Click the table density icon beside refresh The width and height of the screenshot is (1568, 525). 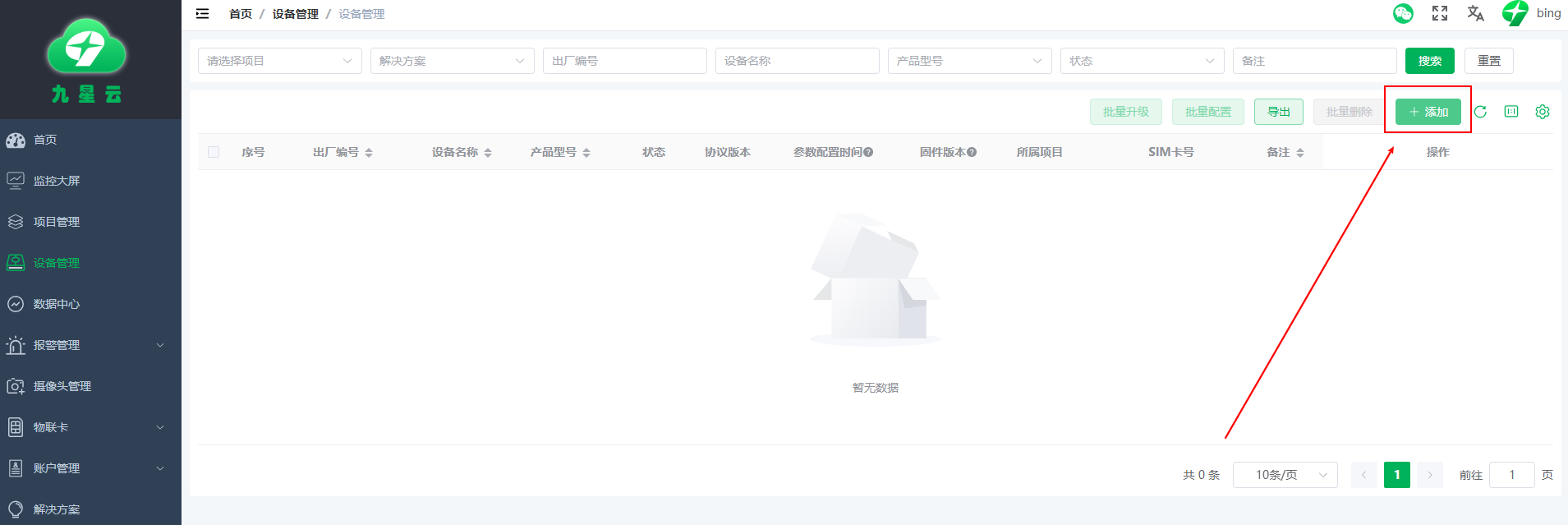click(1511, 112)
